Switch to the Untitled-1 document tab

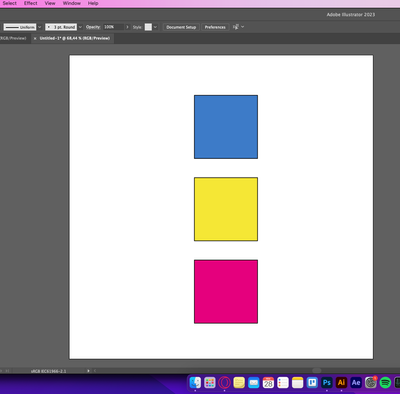(75, 38)
